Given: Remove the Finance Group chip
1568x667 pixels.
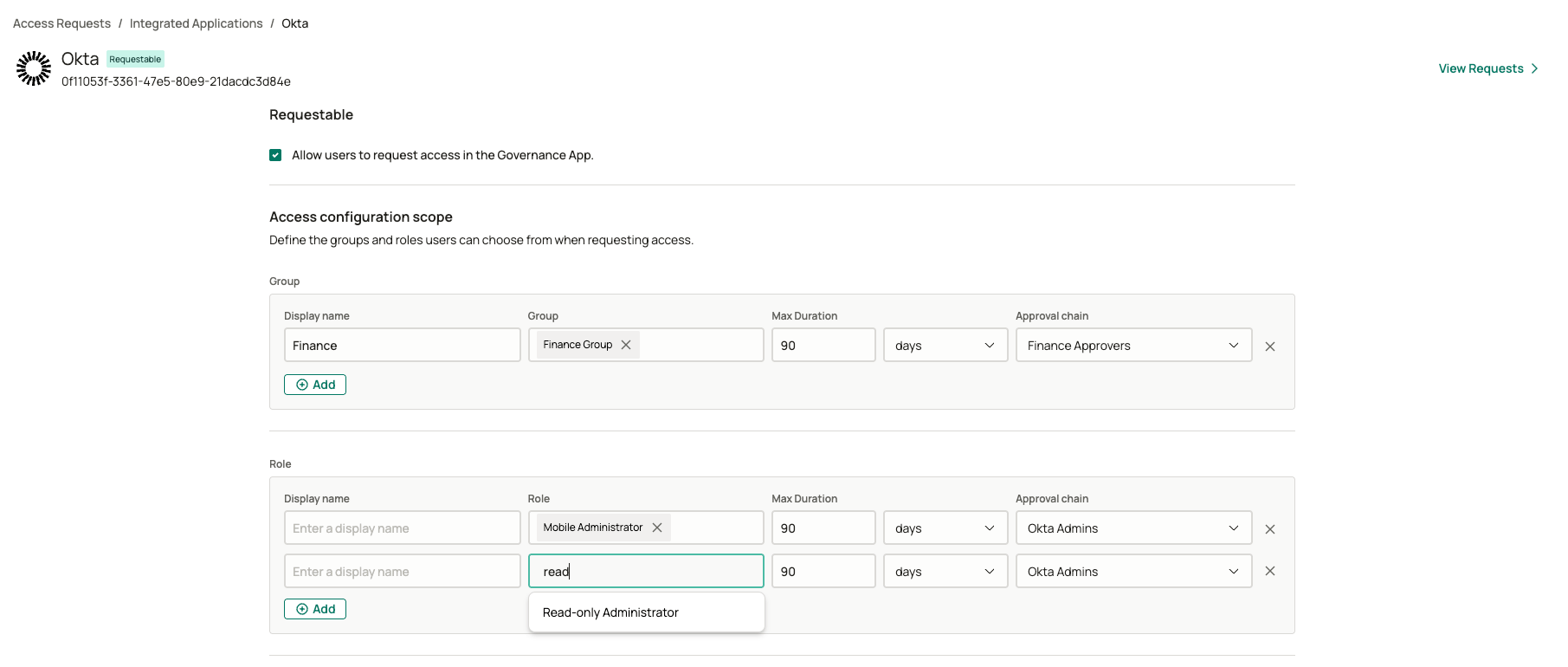Looking at the screenshot, I should [626, 345].
